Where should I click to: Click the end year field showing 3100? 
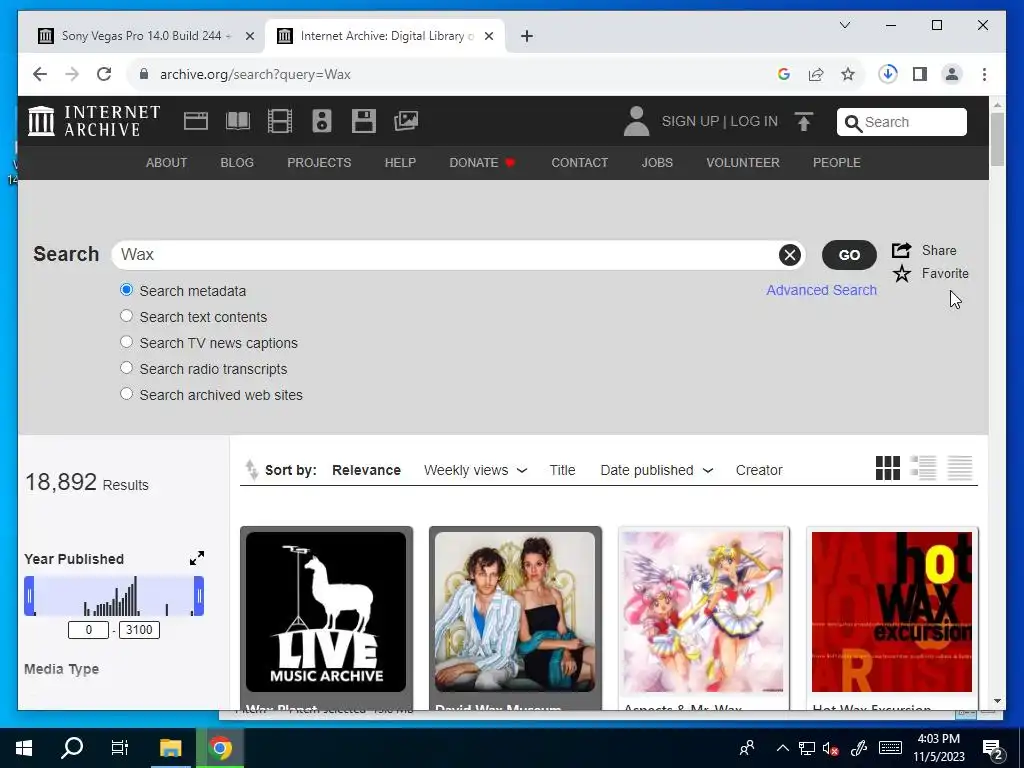pyautogui.click(x=139, y=630)
